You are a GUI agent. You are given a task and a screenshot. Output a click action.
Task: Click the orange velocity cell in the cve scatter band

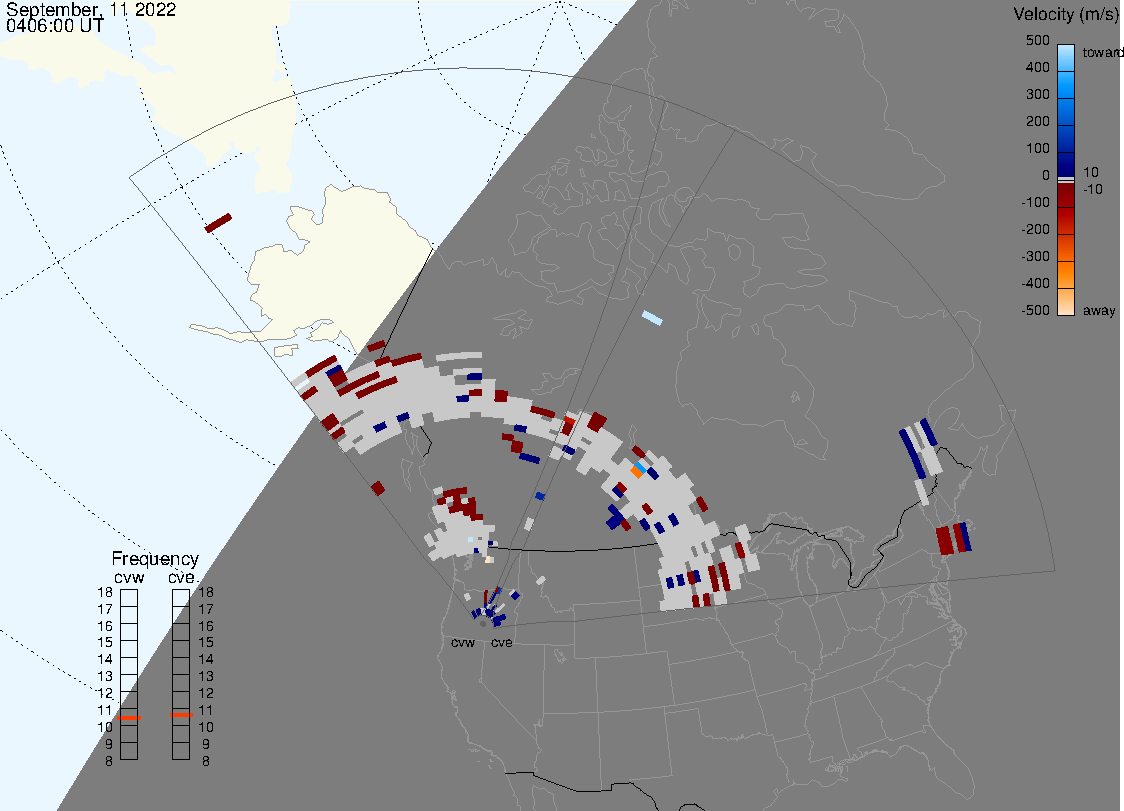click(x=637, y=472)
